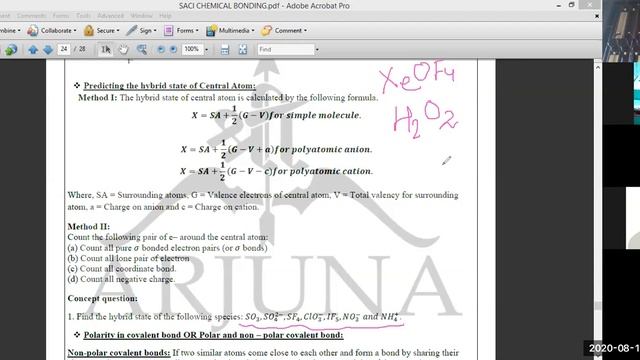Click the Zoom In plus button

click(x=173, y=49)
